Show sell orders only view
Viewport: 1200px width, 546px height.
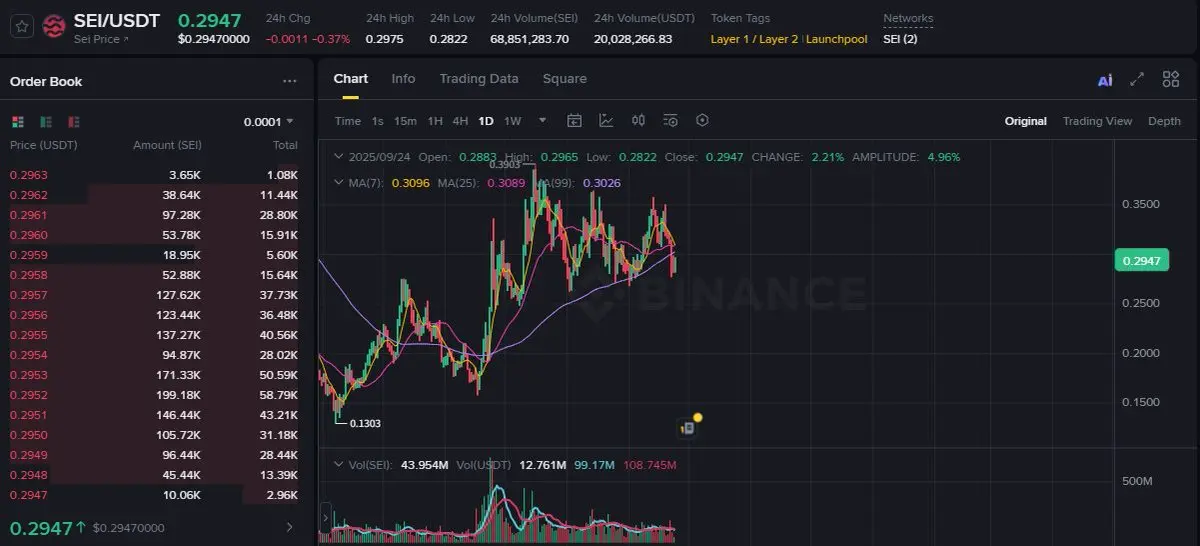[x=74, y=122]
